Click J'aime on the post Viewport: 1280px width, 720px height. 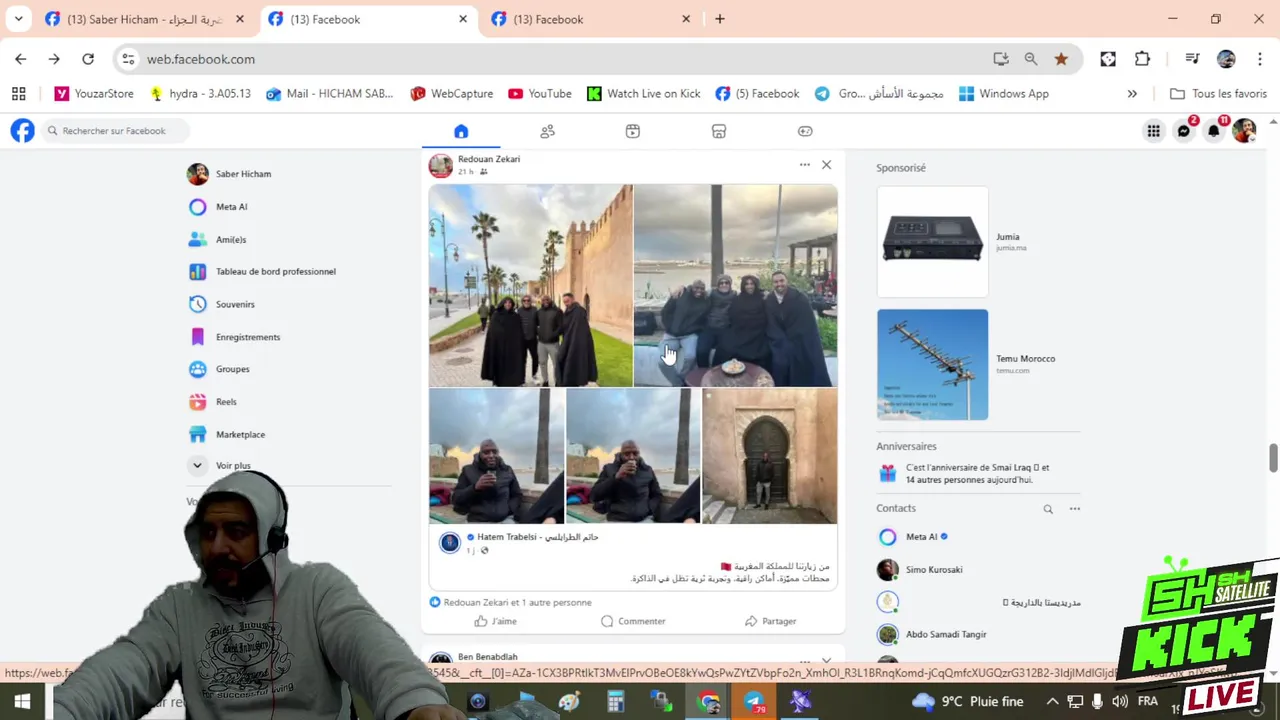coord(496,621)
